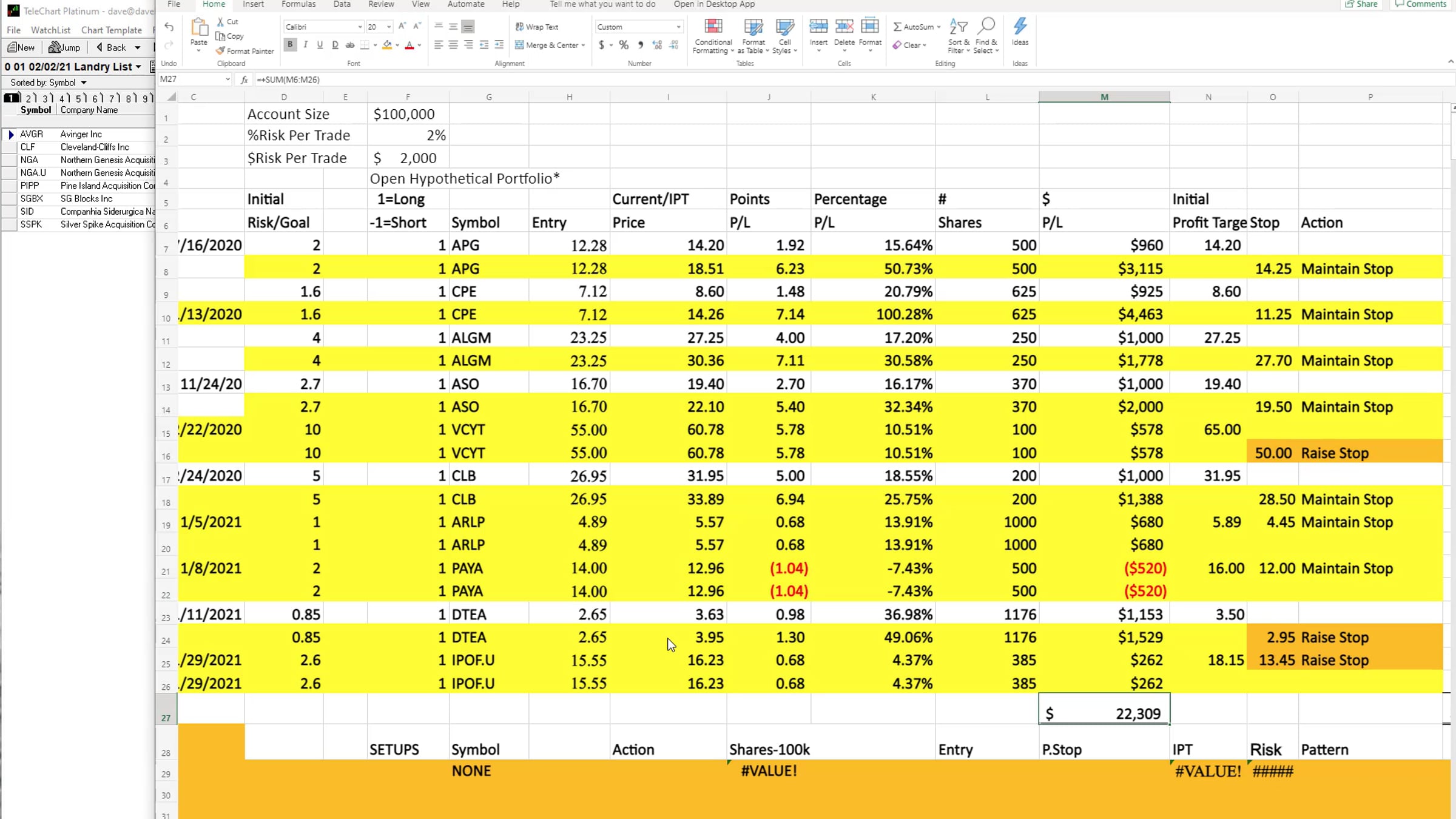
Task: Cut the selected cell contents
Action: [228, 22]
